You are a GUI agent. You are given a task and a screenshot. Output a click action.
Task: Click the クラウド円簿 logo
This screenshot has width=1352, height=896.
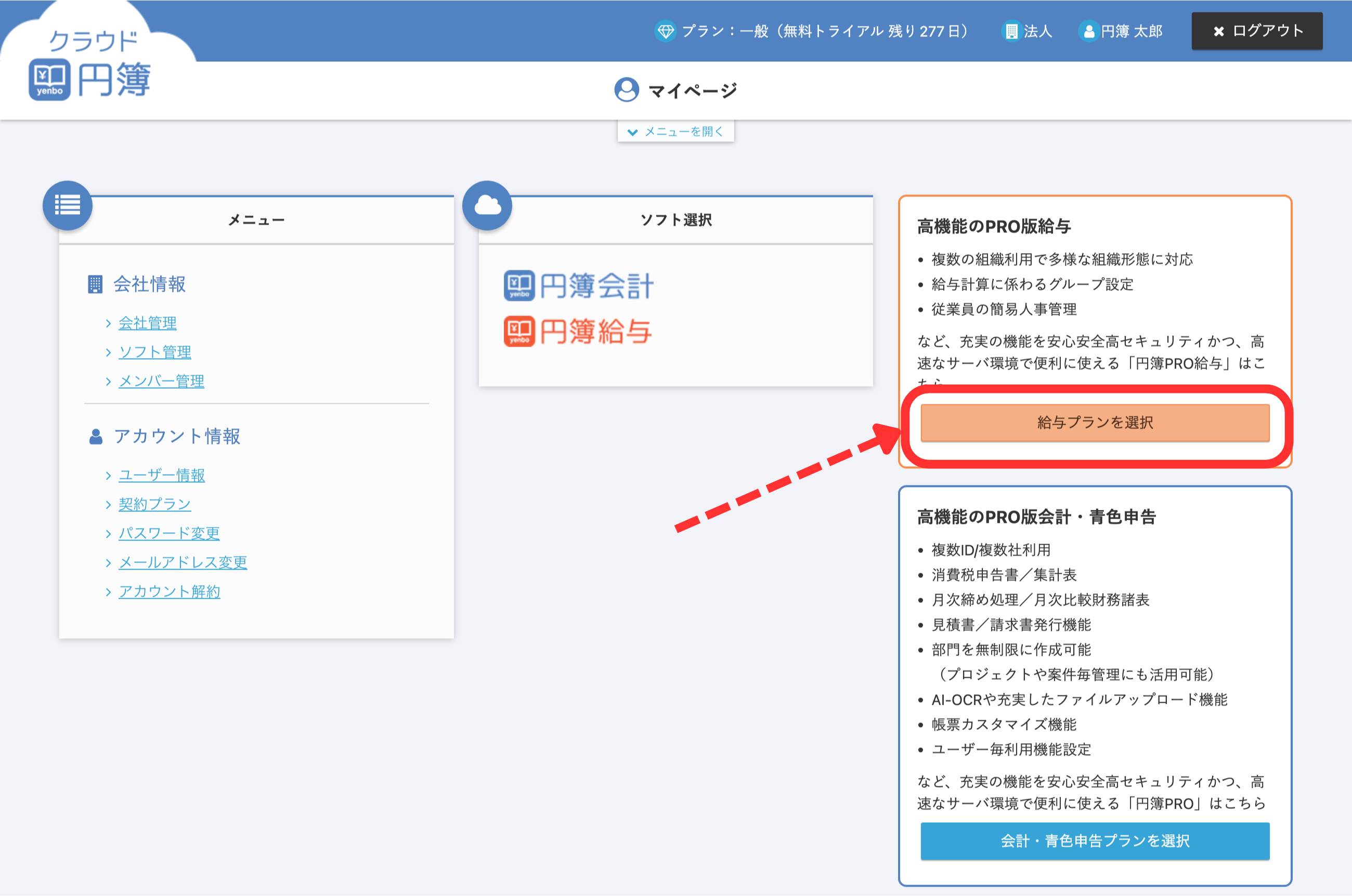click(90, 65)
